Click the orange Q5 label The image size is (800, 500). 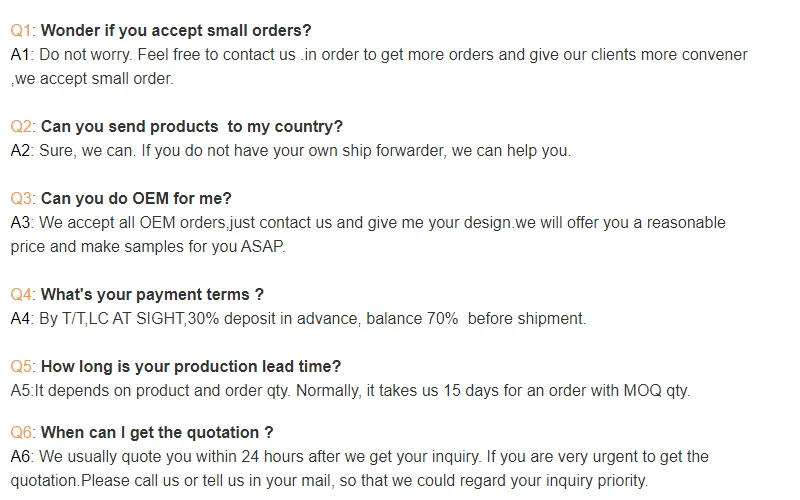[22, 367]
